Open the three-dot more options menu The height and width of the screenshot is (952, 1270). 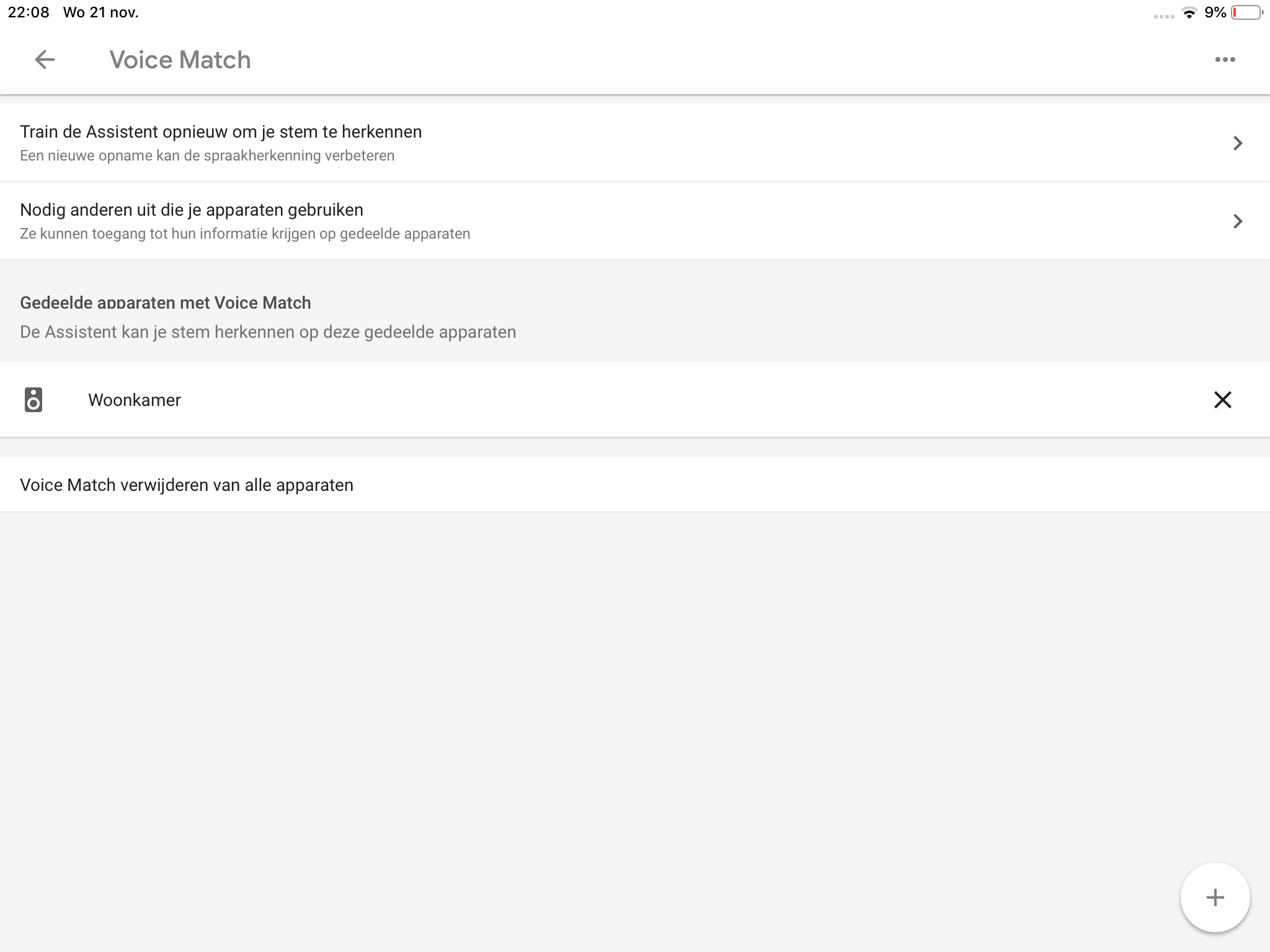[x=1225, y=59]
